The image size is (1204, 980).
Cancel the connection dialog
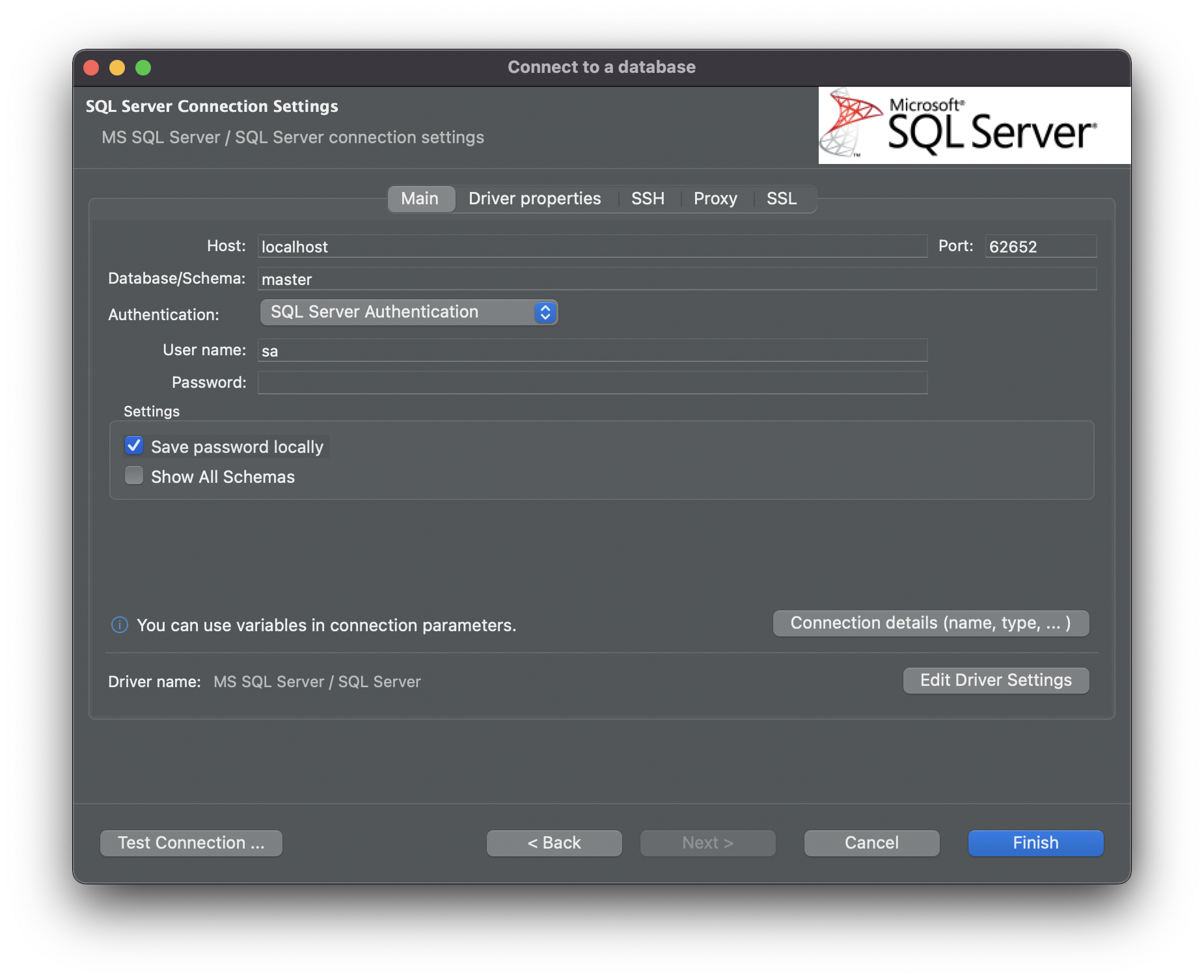pyautogui.click(x=871, y=843)
